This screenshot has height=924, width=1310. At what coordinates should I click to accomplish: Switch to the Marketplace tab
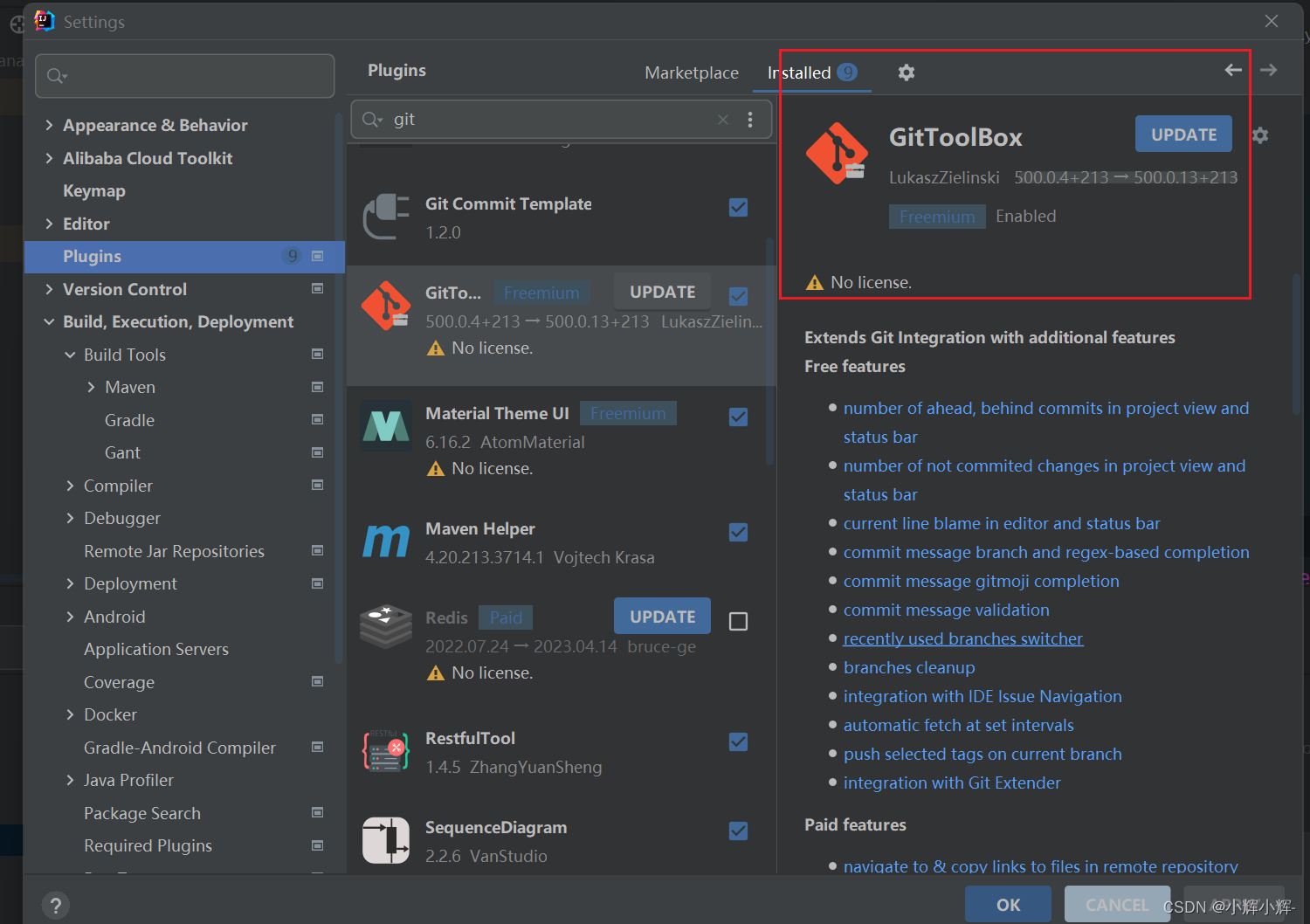(x=692, y=72)
